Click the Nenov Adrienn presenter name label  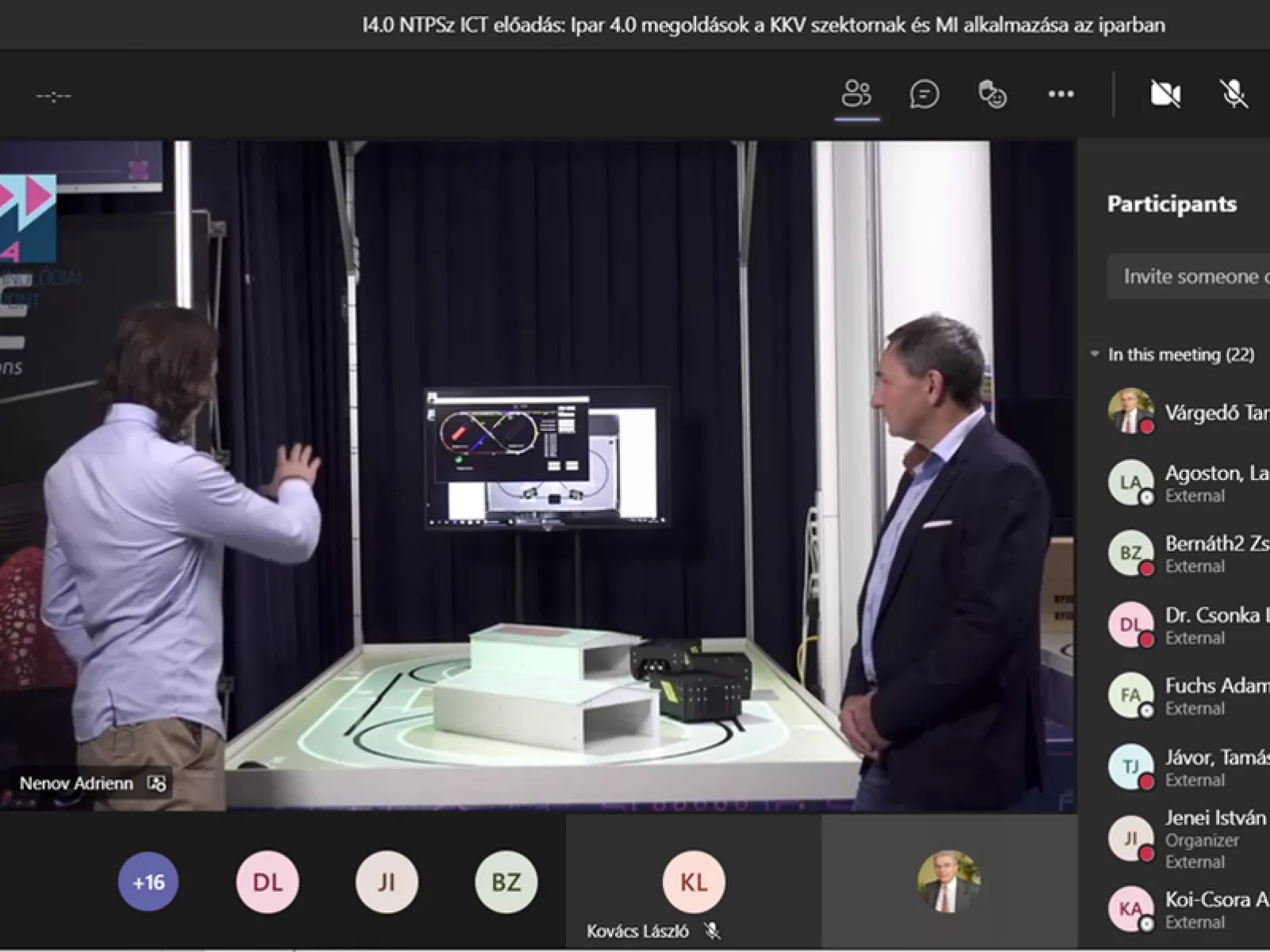(x=77, y=784)
